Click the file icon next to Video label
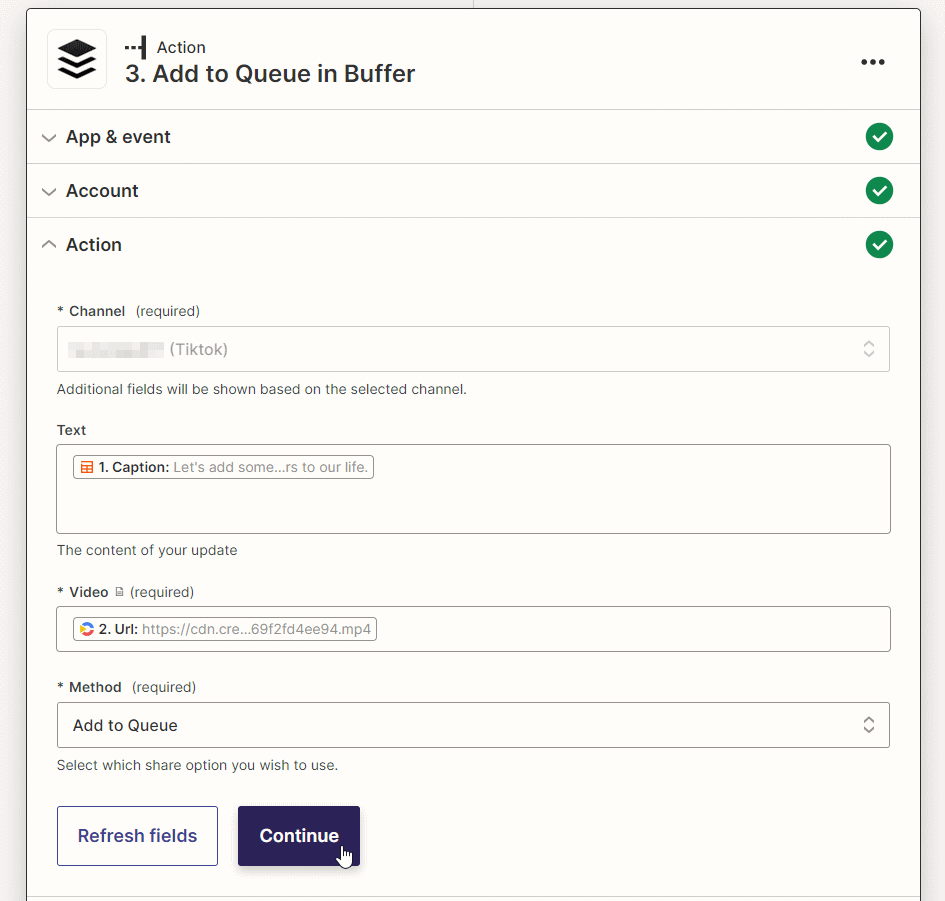The width and height of the screenshot is (945, 901). (x=119, y=592)
